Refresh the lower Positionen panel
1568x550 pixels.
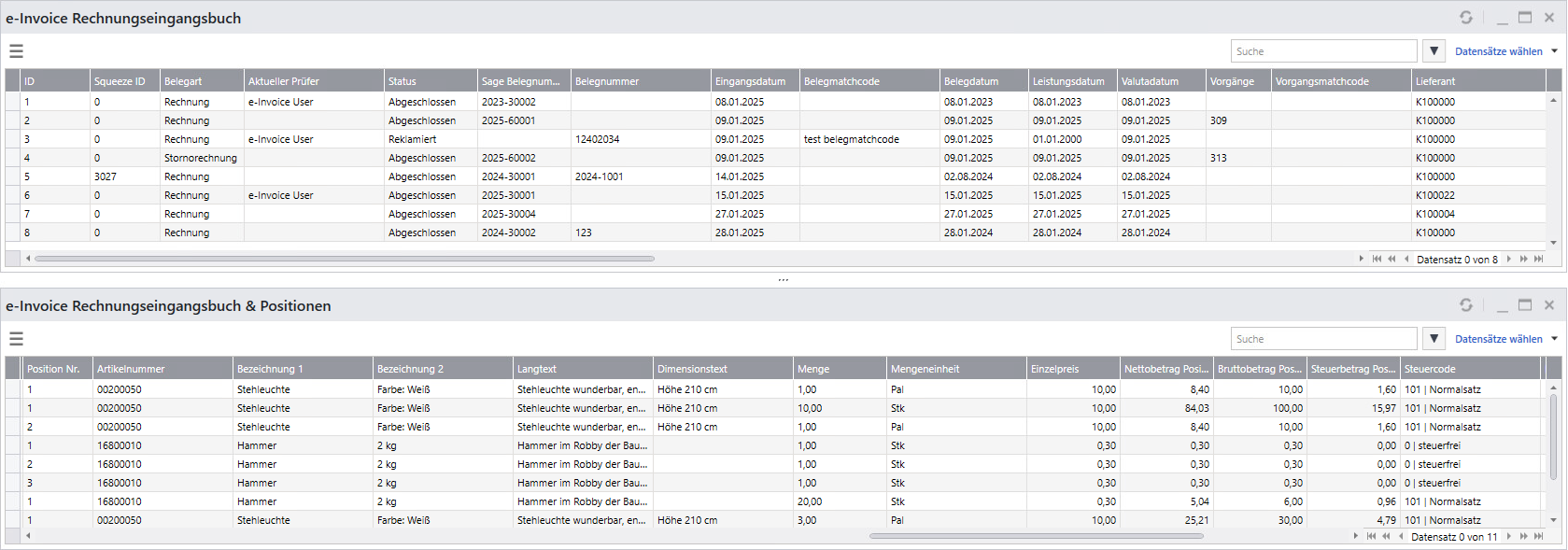click(x=1466, y=305)
